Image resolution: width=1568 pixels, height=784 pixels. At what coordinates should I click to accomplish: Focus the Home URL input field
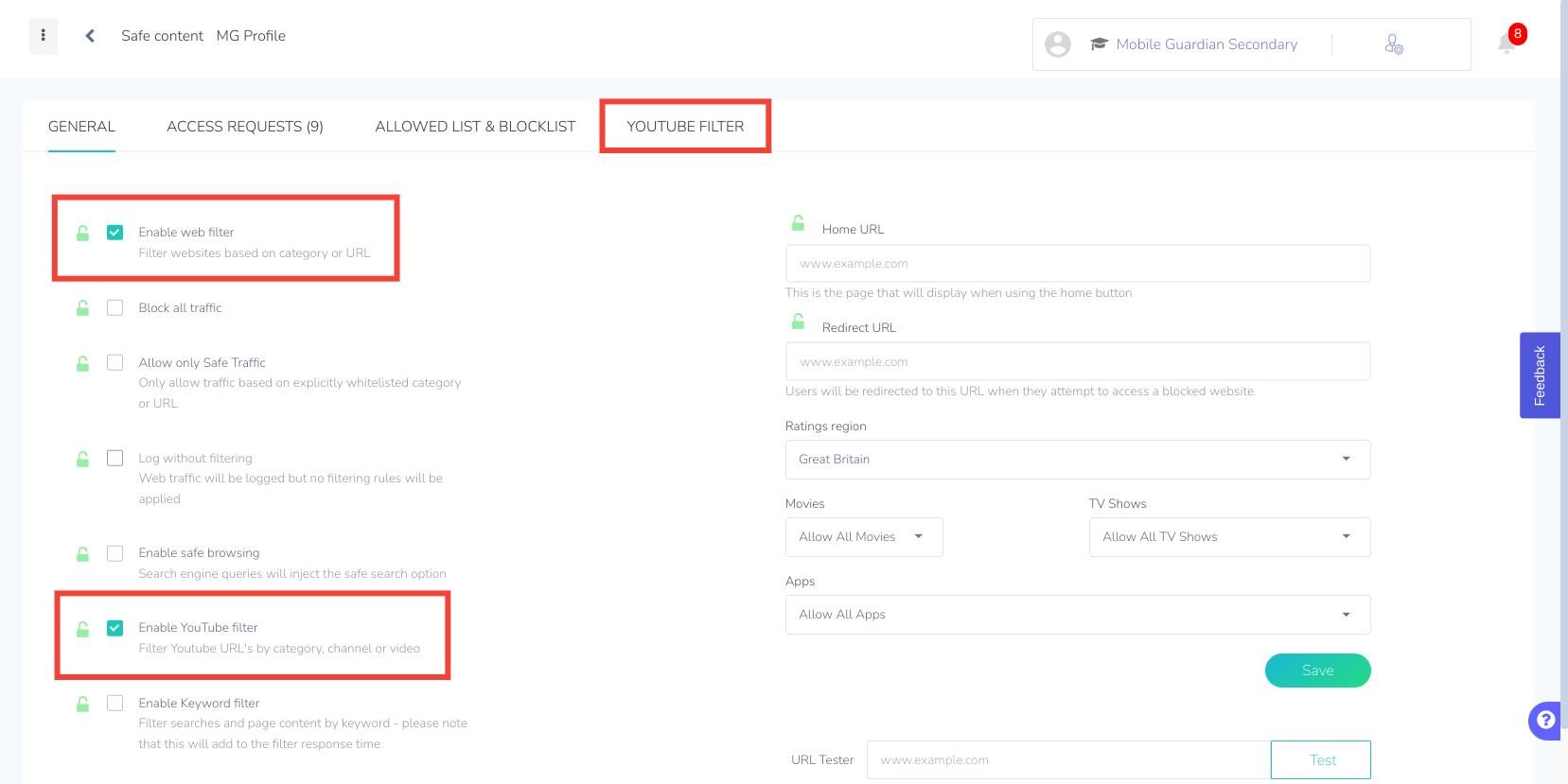[1078, 264]
